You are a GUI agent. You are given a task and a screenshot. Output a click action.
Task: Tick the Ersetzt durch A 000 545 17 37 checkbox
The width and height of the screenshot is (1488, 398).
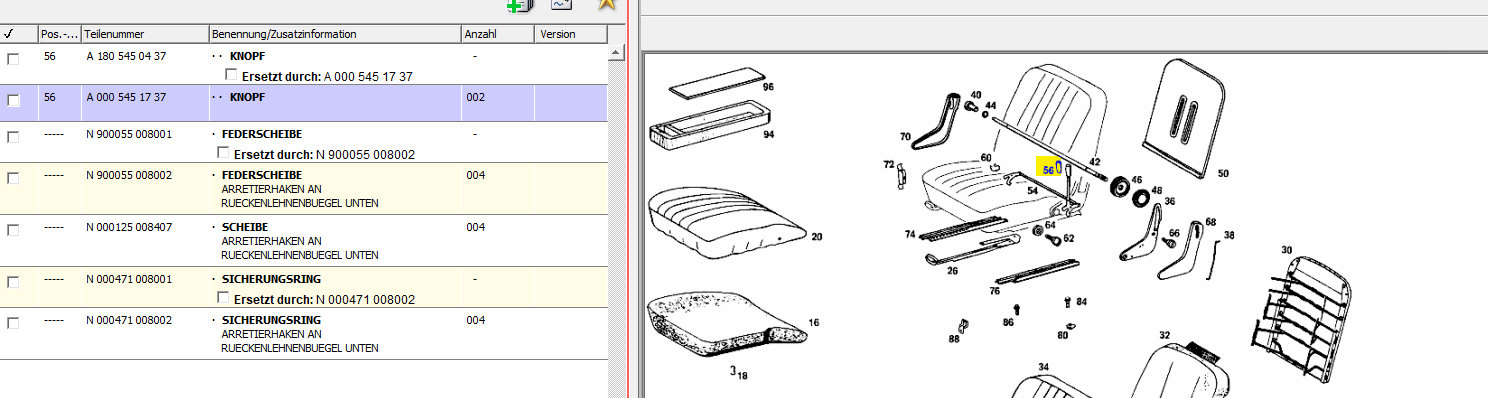[x=231, y=75]
